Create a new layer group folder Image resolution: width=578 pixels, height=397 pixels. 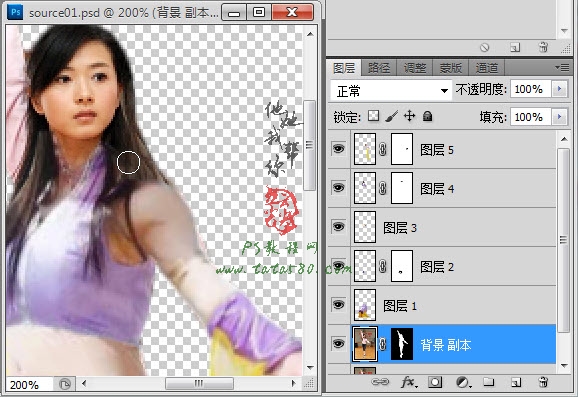click(489, 382)
